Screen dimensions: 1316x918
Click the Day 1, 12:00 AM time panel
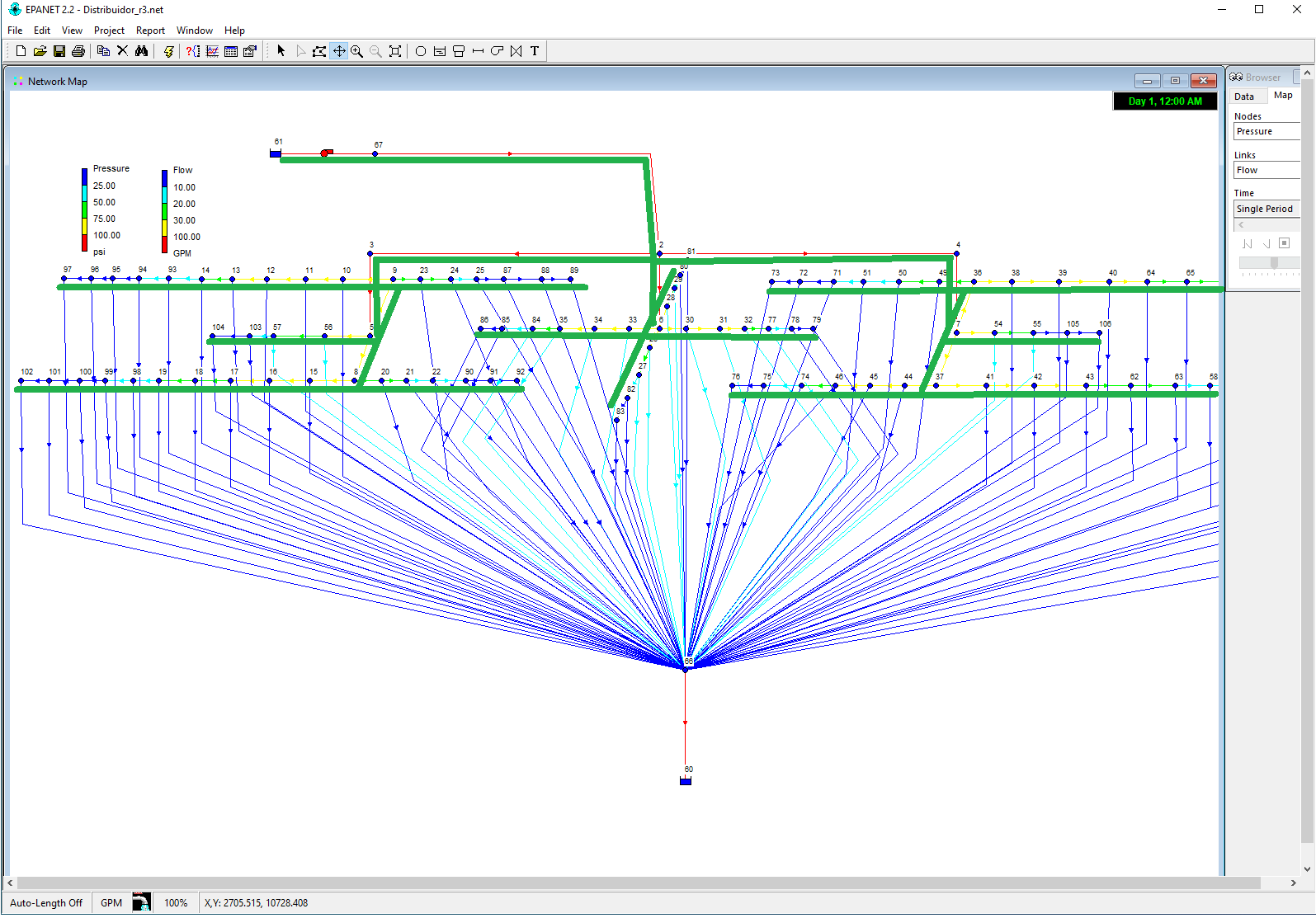[x=1165, y=101]
